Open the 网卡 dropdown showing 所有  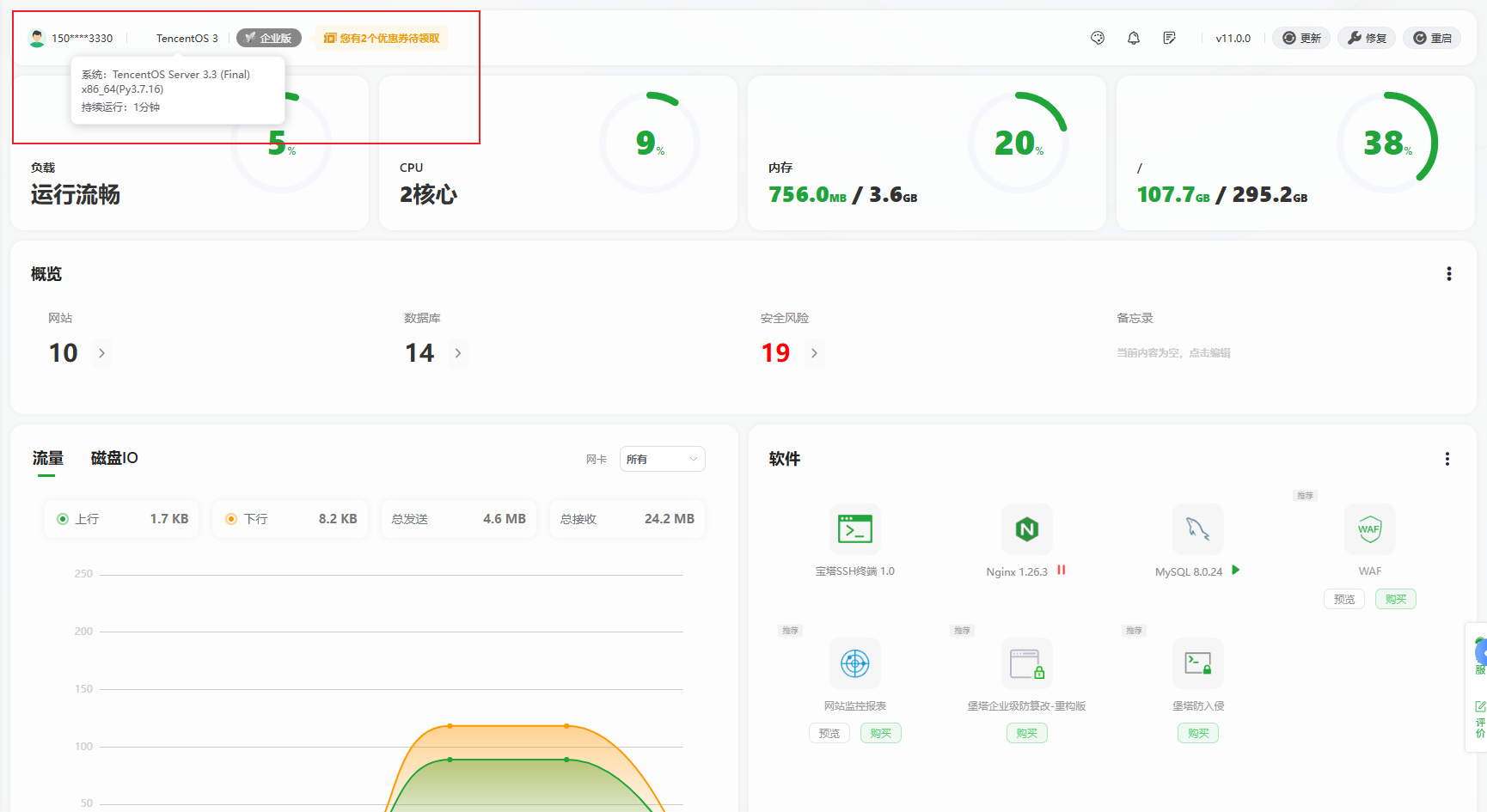click(x=662, y=460)
